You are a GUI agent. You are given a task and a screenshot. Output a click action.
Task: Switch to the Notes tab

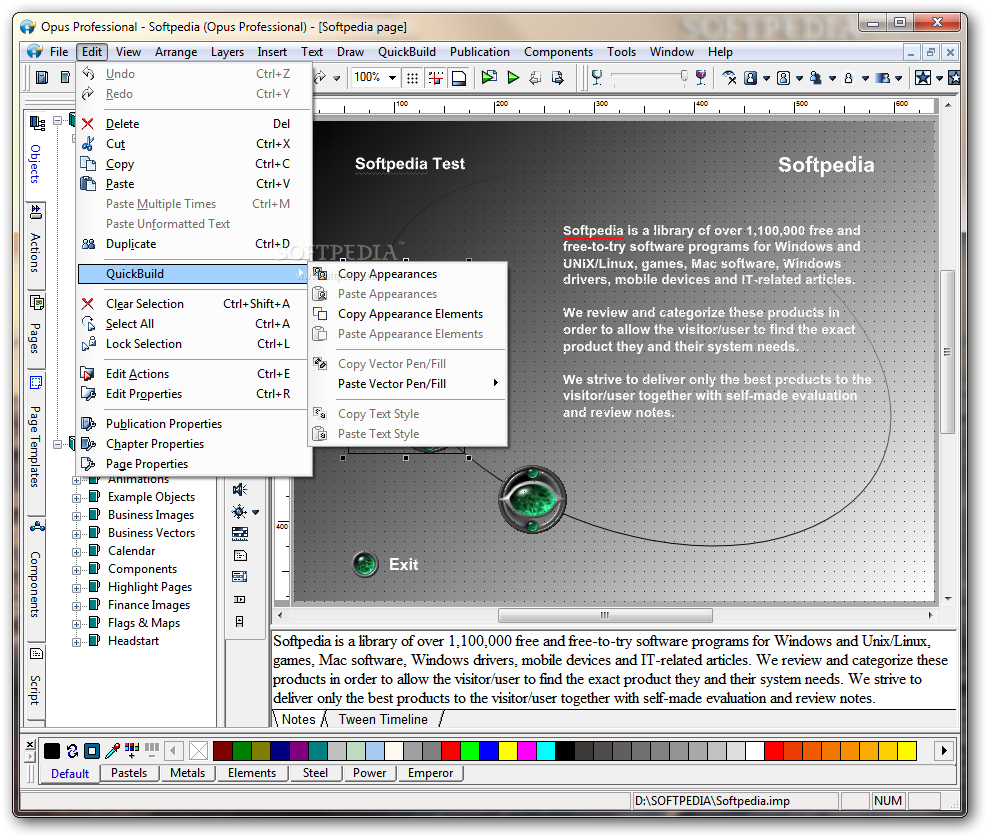point(298,720)
